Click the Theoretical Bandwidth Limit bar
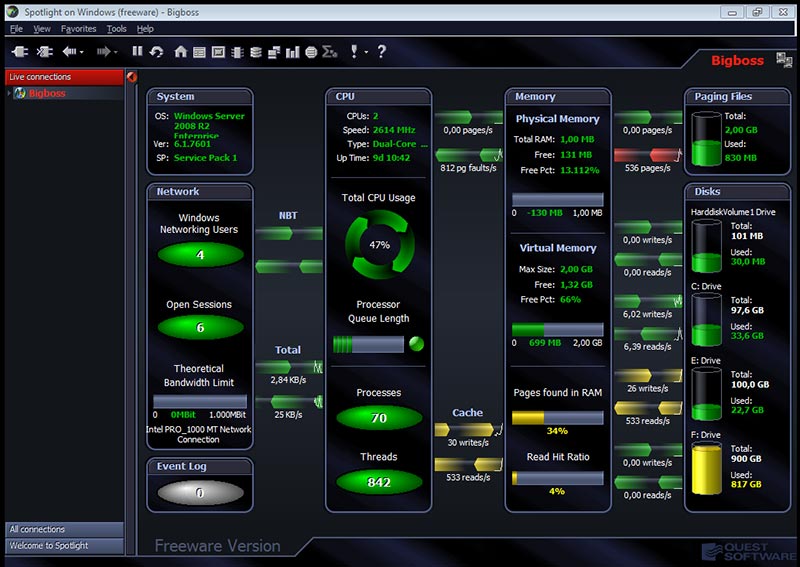The width and height of the screenshot is (800, 567). click(200, 401)
